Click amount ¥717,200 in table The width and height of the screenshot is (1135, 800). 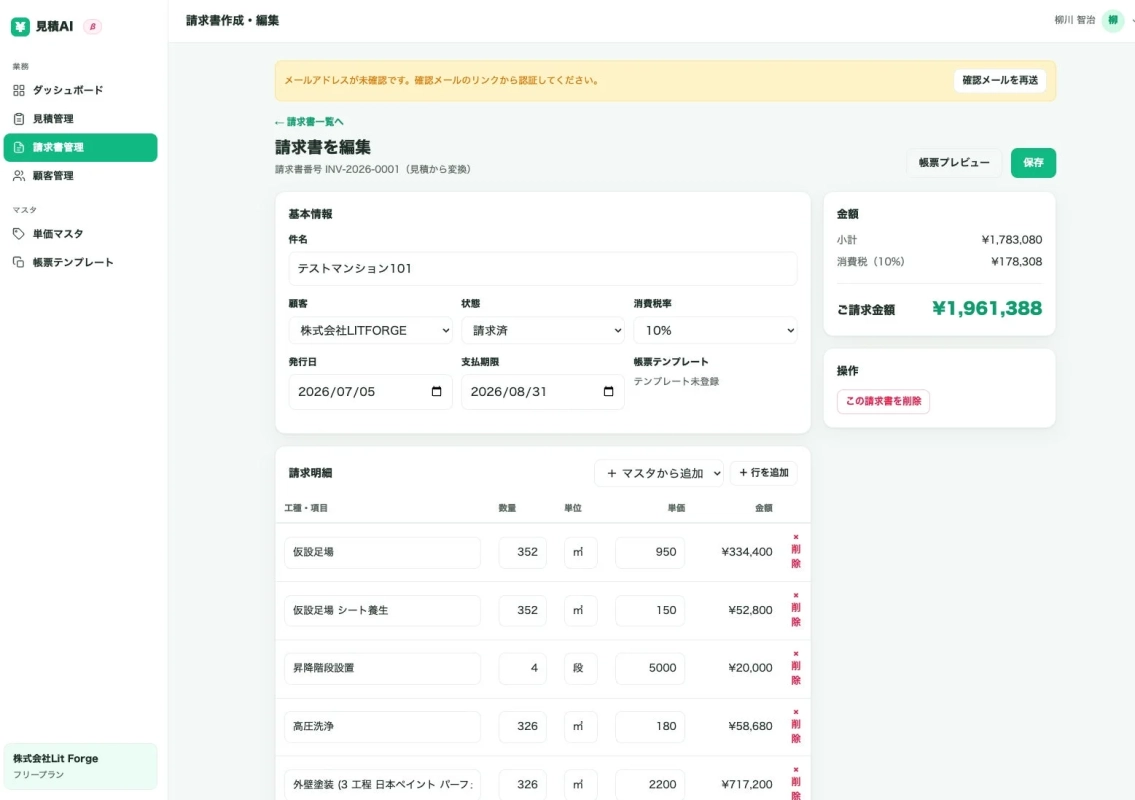[746, 784]
